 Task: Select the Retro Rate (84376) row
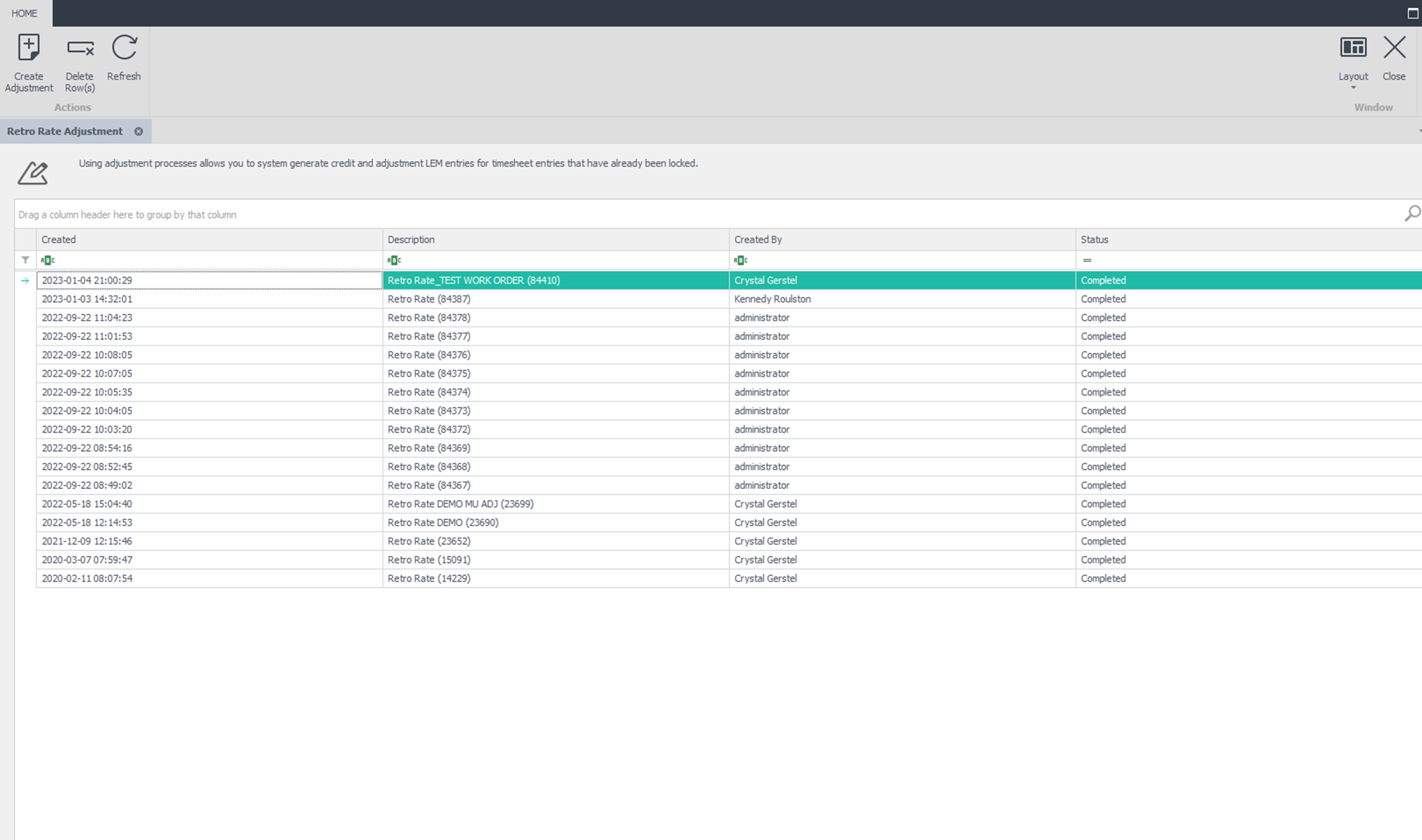coord(729,355)
